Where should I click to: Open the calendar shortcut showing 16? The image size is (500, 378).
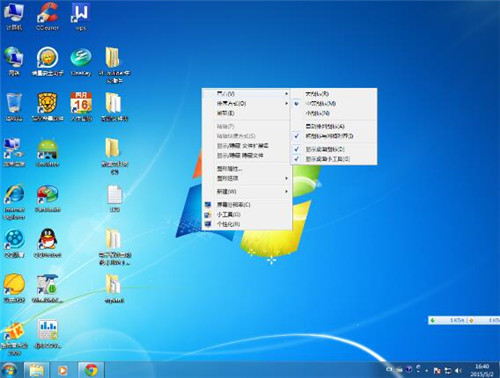click(81, 107)
